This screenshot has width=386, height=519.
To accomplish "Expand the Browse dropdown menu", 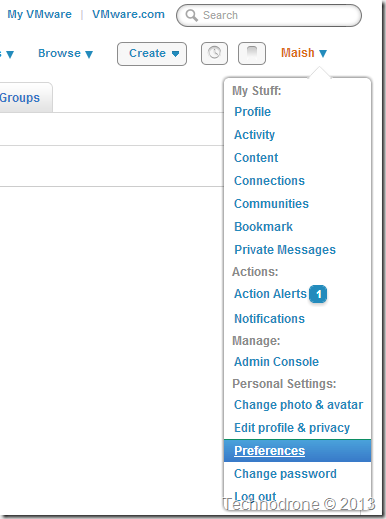I will [65, 53].
